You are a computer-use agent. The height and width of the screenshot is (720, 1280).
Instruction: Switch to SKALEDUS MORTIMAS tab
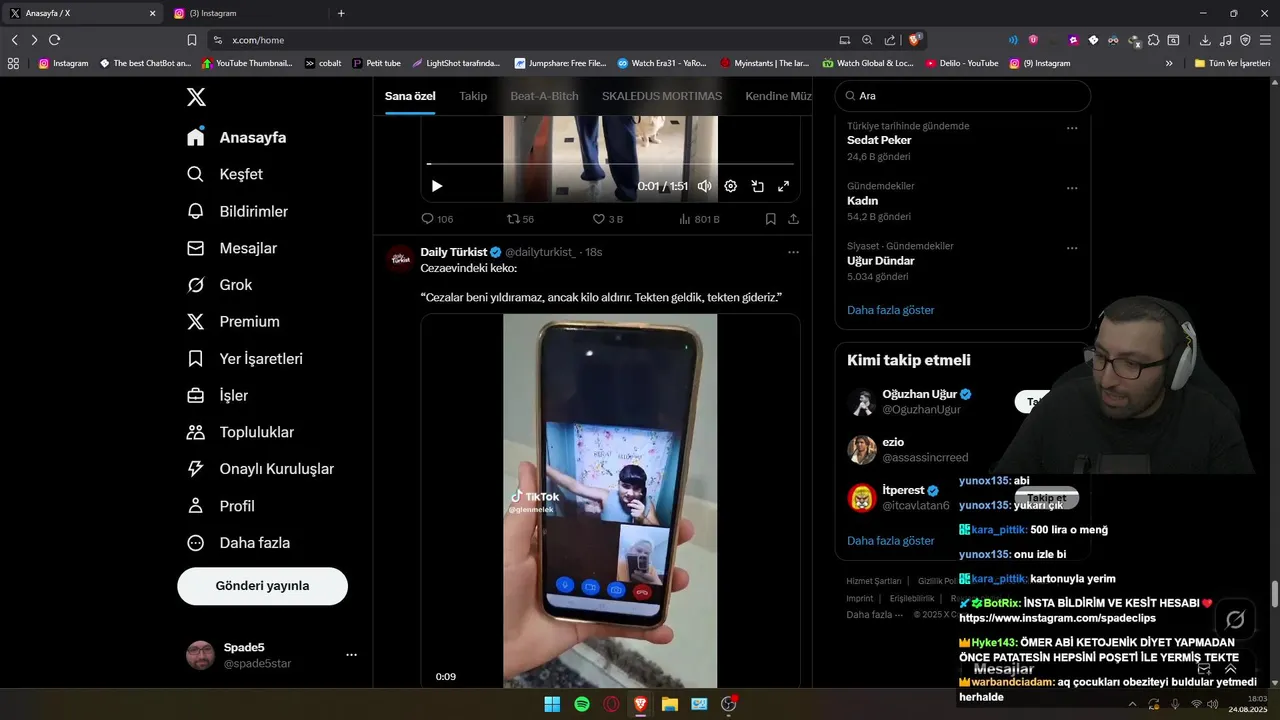(662, 96)
